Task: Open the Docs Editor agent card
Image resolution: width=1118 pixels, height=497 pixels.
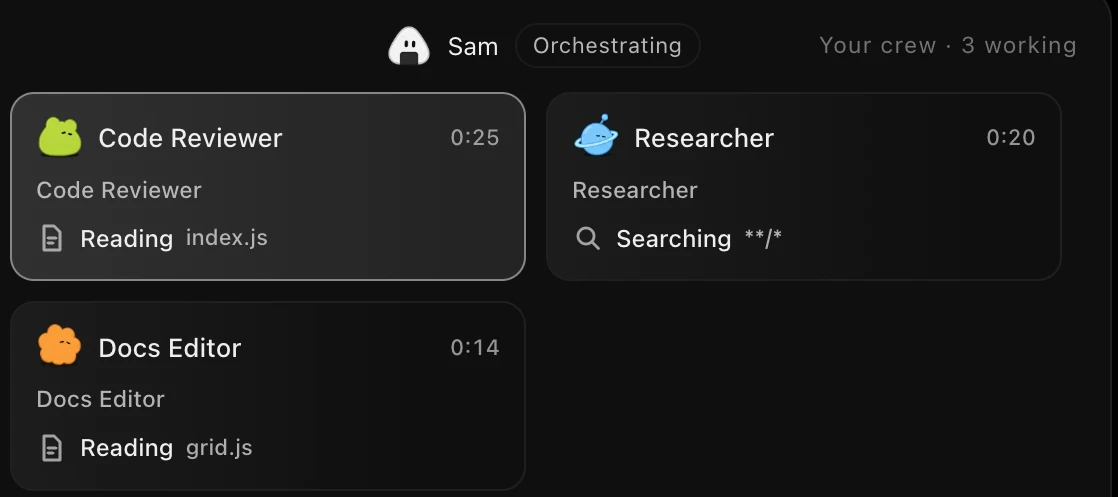Action: tap(268, 396)
